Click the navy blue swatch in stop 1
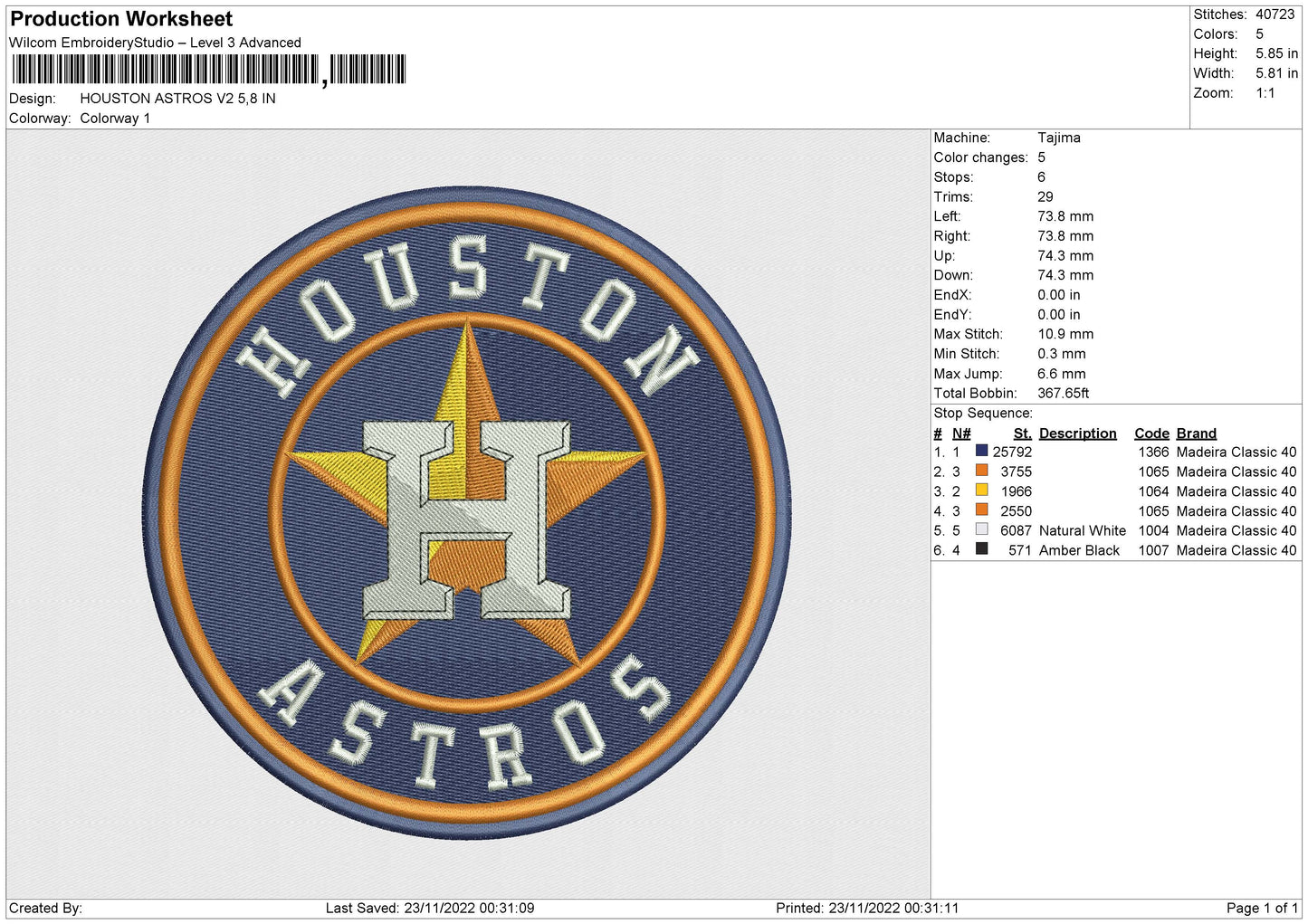This screenshot has height=924, width=1308. pos(981,451)
